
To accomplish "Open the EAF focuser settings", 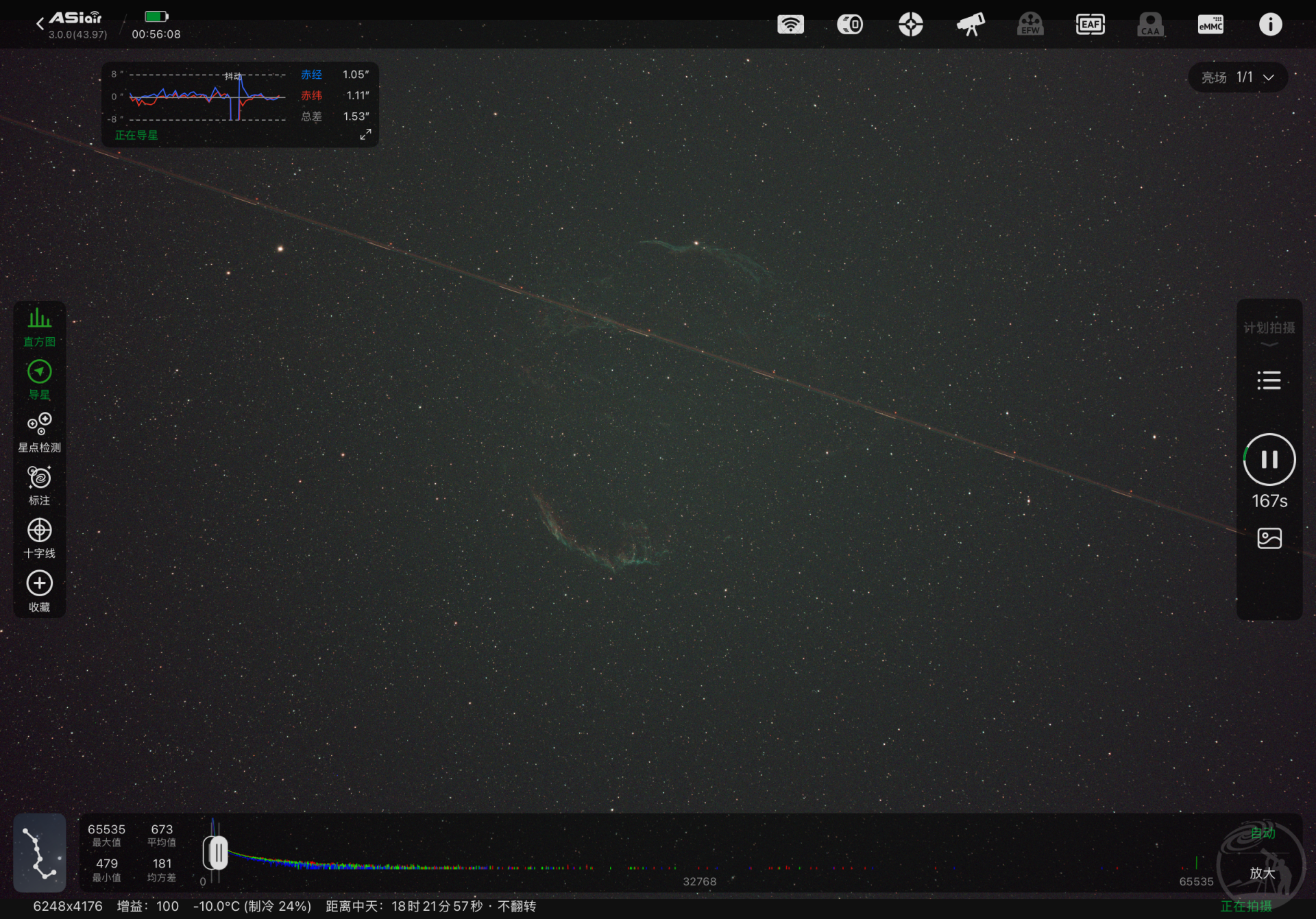I will click(x=1090, y=25).
